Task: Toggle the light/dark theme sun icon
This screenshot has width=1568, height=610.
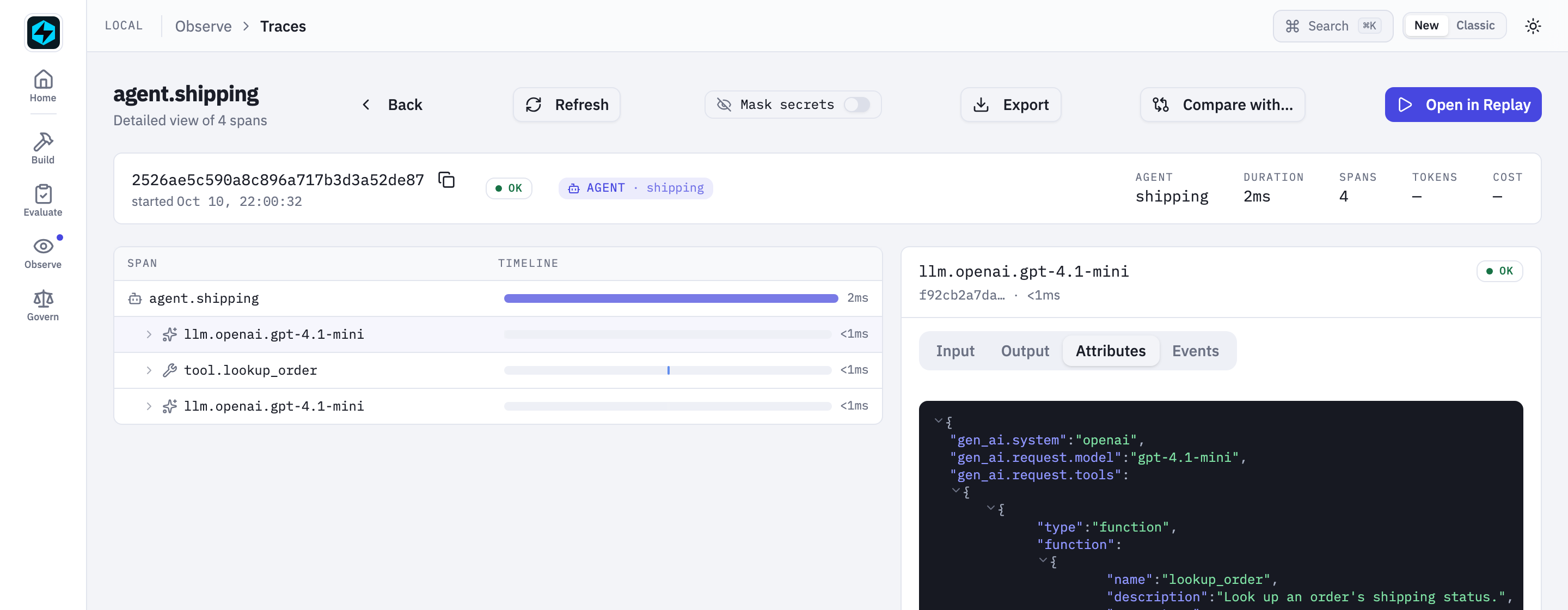Action: coord(1533,26)
